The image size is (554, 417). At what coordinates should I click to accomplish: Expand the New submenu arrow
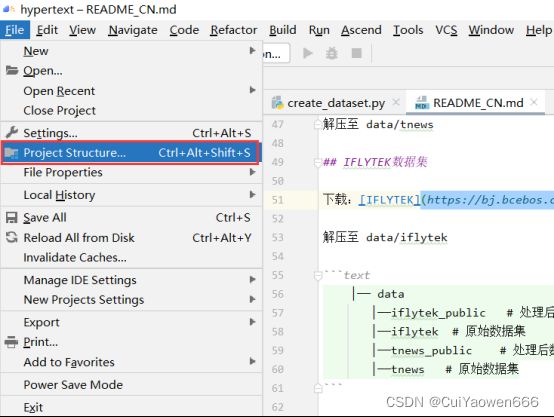252,51
